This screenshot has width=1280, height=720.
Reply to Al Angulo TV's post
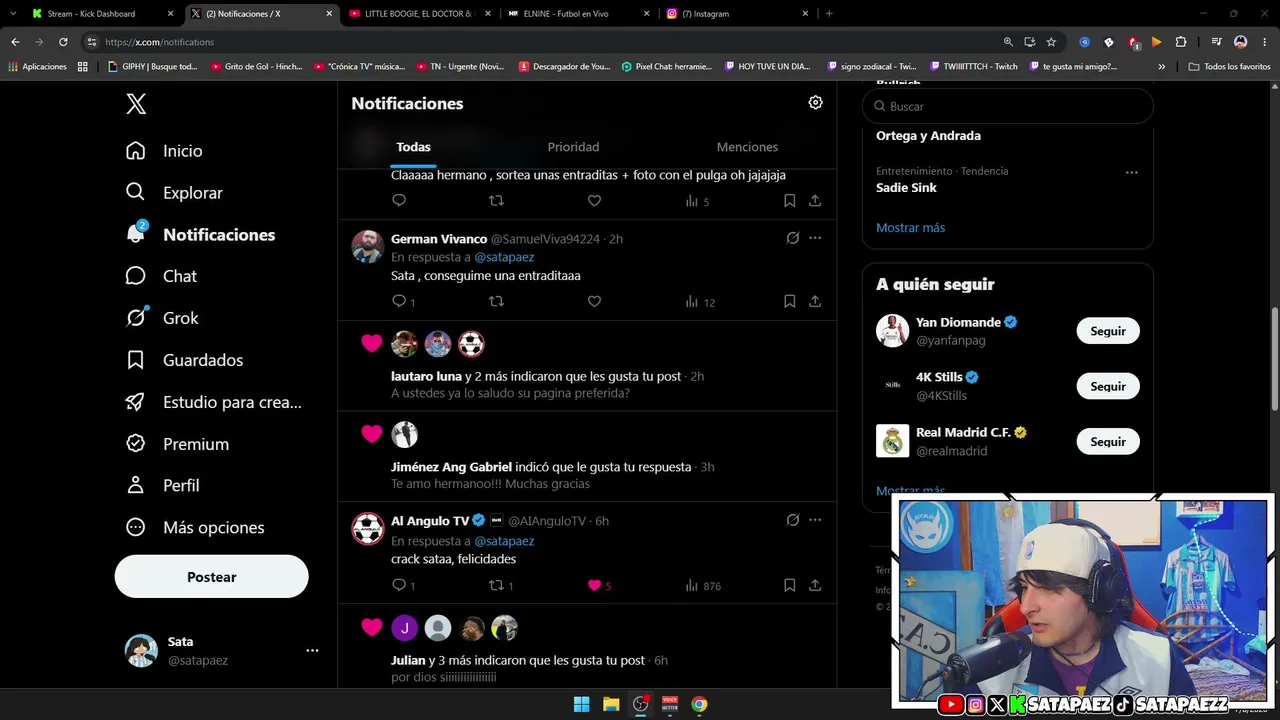399,585
